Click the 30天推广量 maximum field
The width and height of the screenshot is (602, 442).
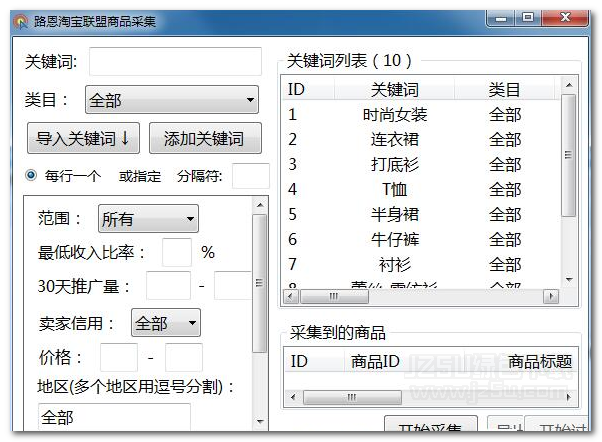pos(233,285)
